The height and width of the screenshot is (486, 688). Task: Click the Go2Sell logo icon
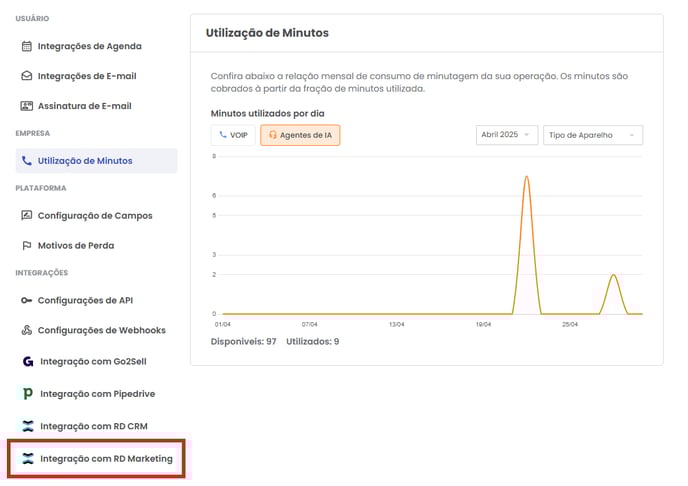[x=27, y=361]
